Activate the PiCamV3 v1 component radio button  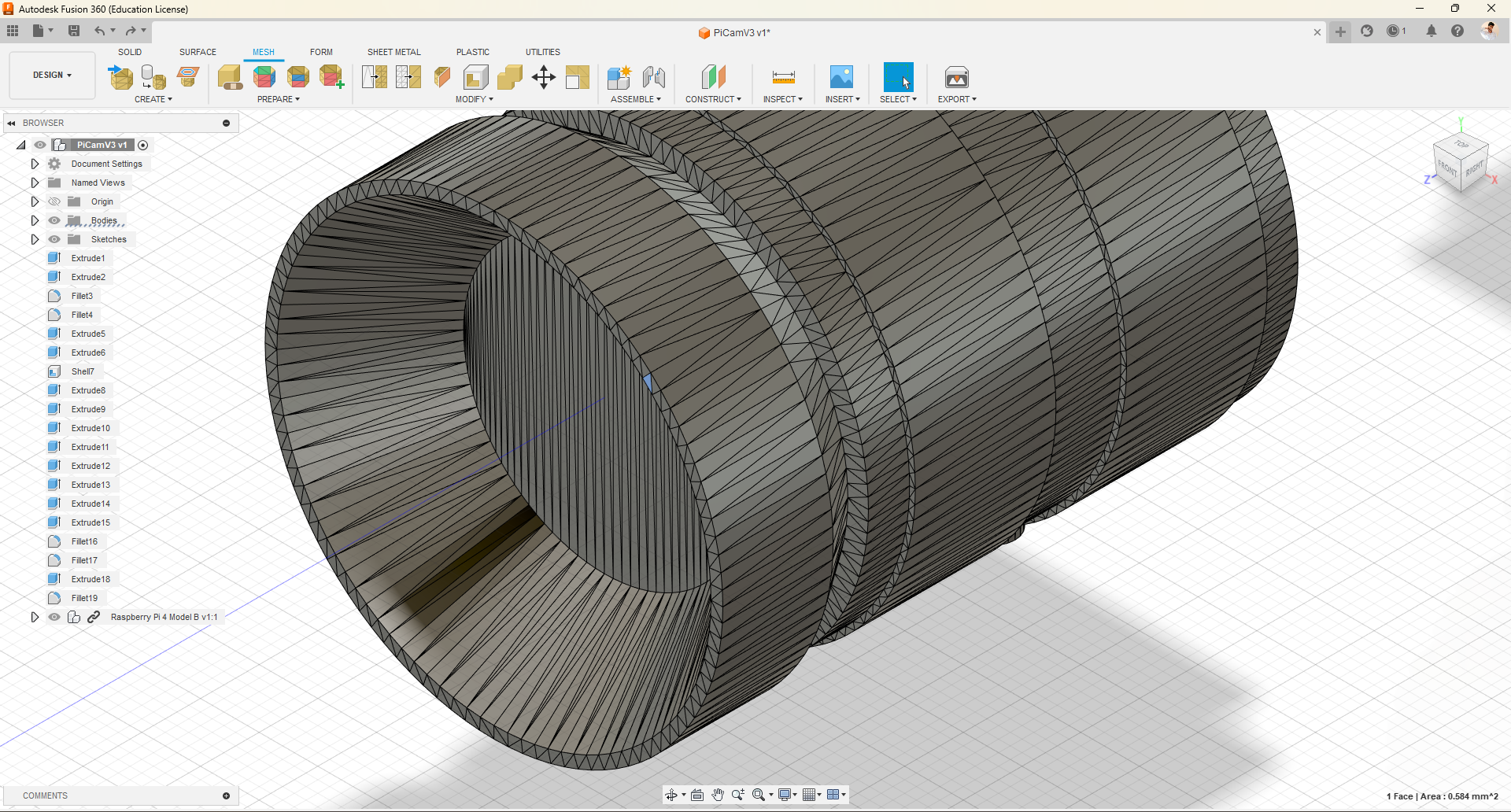(142, 145)
